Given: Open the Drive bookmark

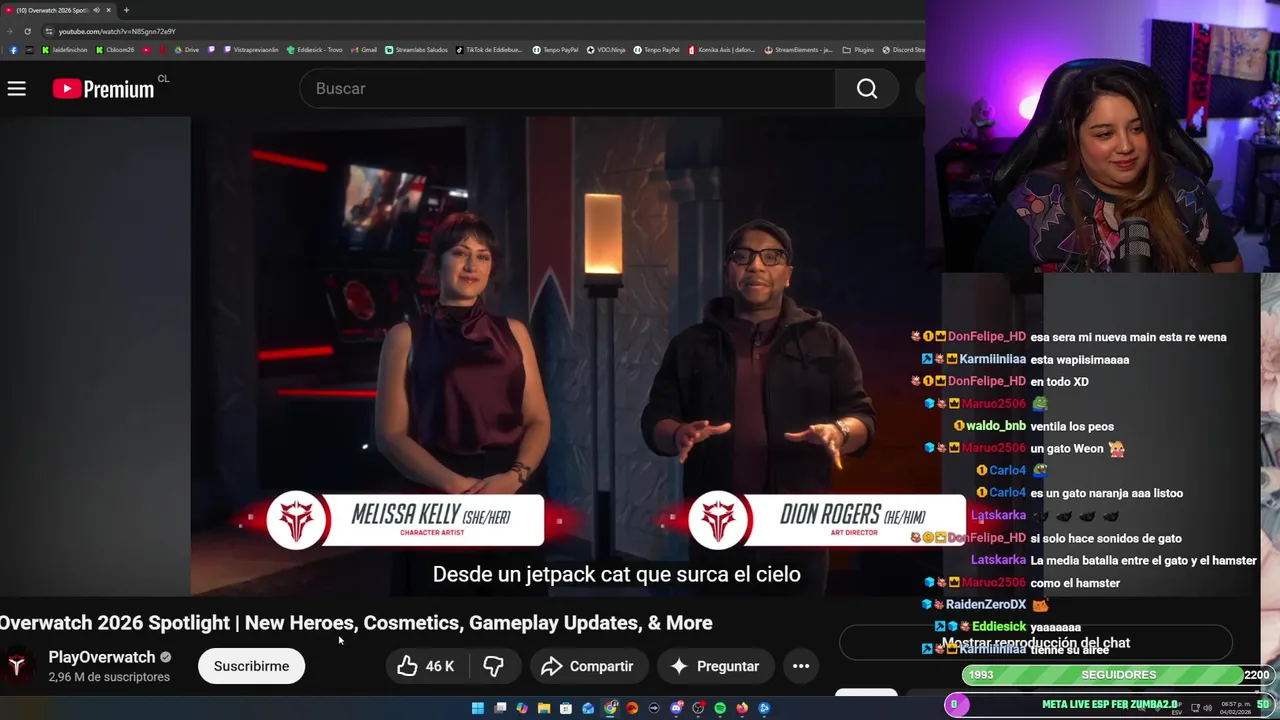Looking at the screenshot, I should [x=186, y=50].
